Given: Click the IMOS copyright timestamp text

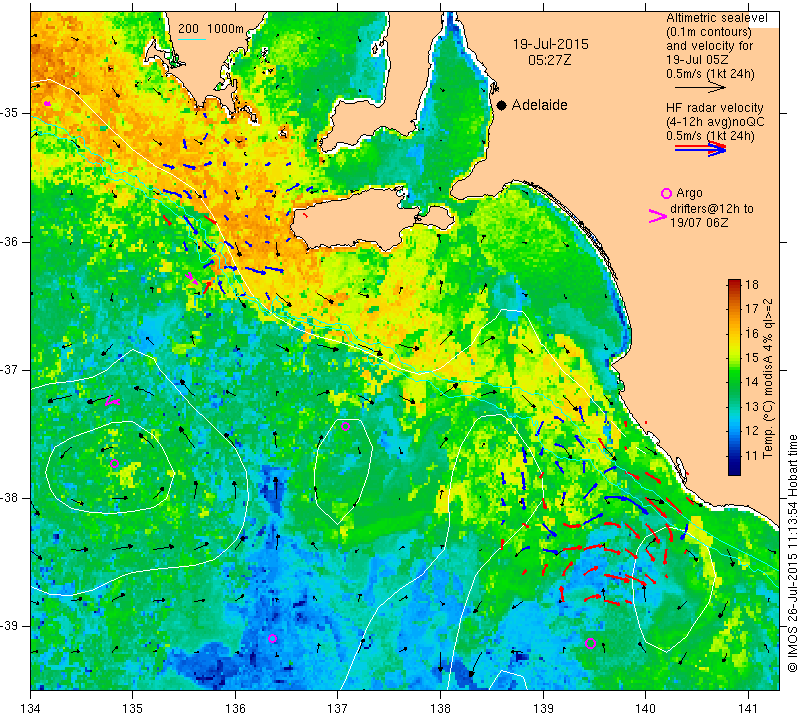Looking at the screenshot, I should tap(792, 553).
